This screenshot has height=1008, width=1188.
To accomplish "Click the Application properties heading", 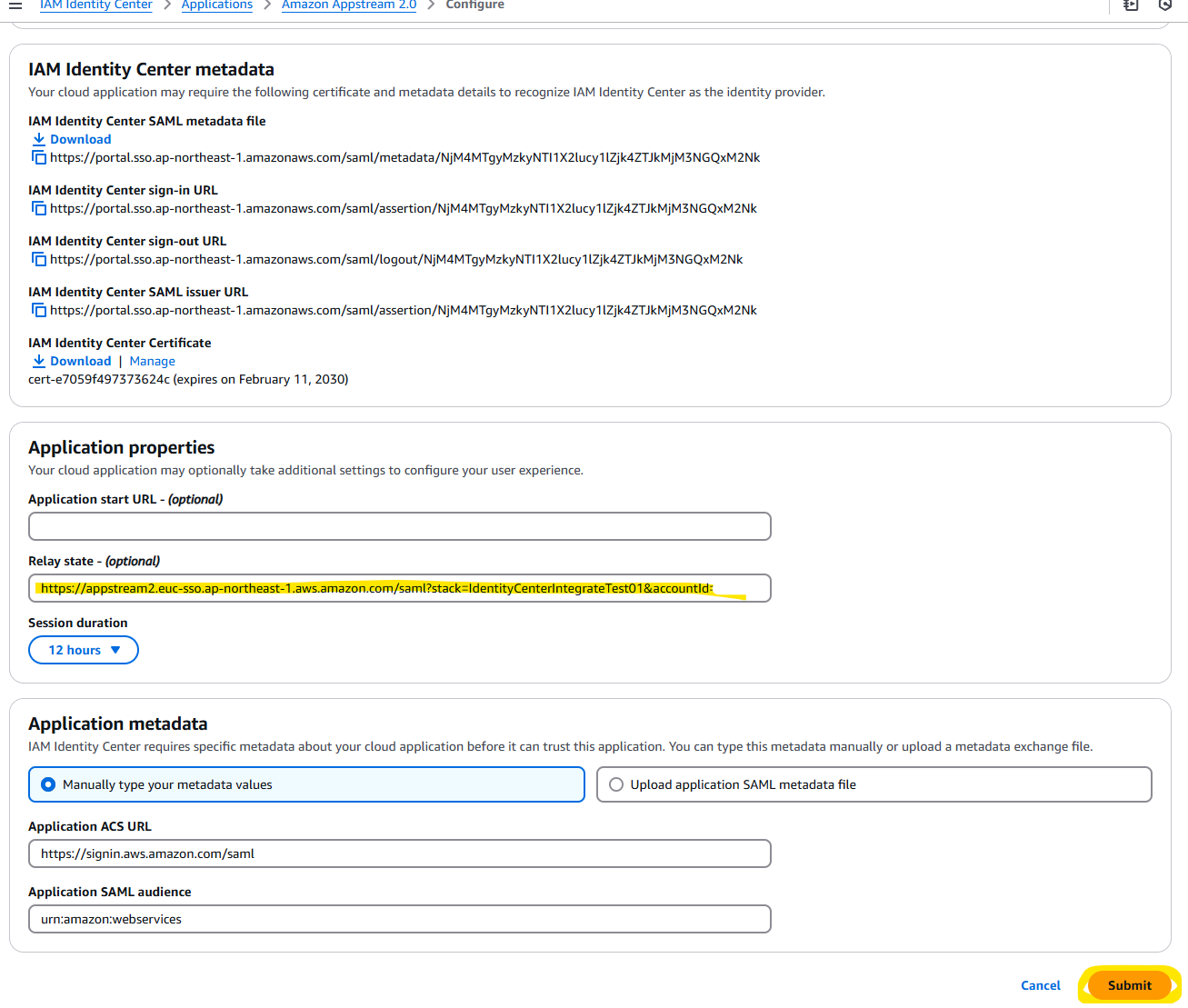I will click(x=121, y=447).
